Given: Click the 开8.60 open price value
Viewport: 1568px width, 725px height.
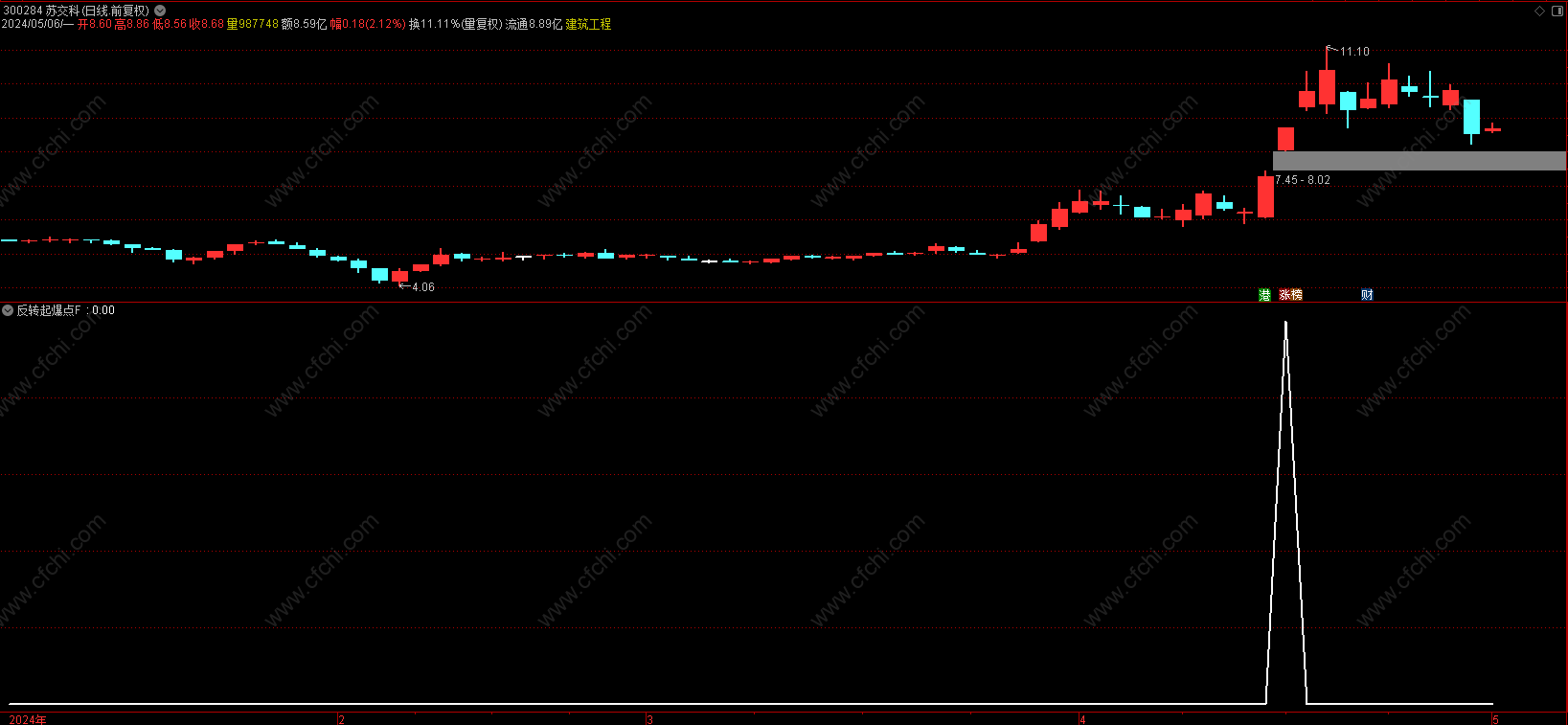Looking at the screenshot, I should pyautogui.click(x=95, y=24).
